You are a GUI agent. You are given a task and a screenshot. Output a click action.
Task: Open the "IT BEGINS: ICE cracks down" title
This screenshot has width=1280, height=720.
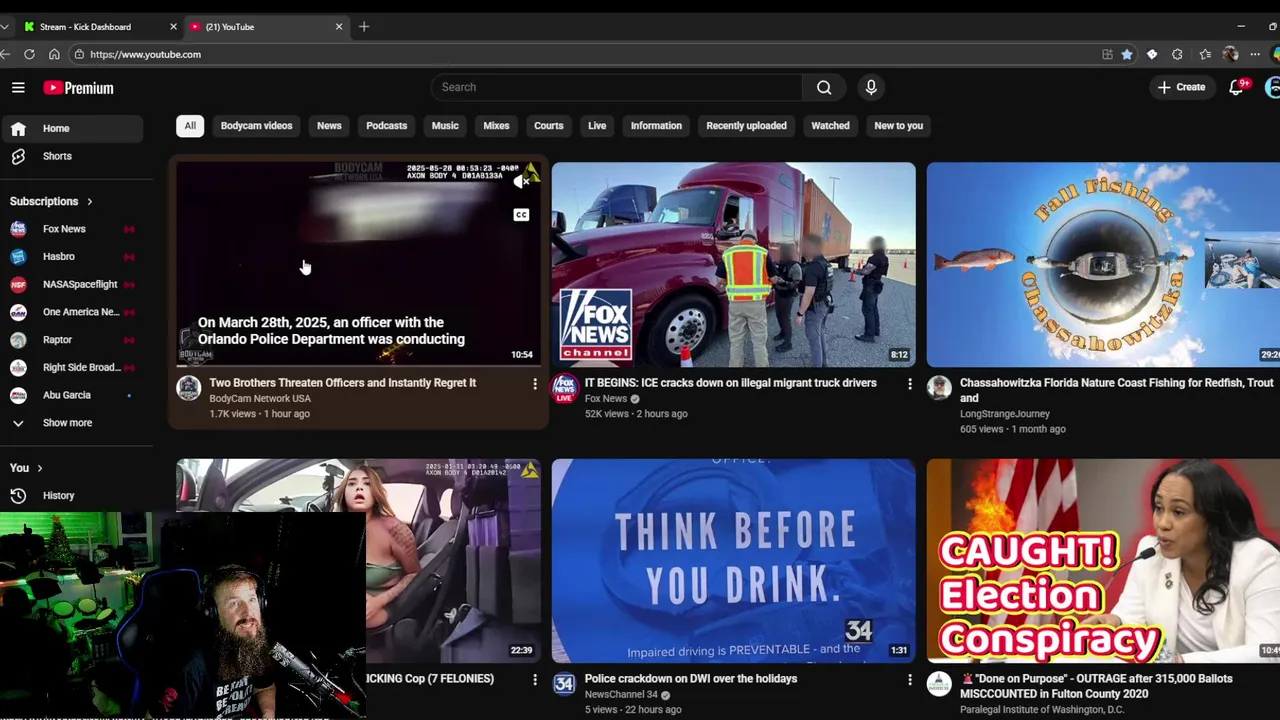click(x=731, y=383)
